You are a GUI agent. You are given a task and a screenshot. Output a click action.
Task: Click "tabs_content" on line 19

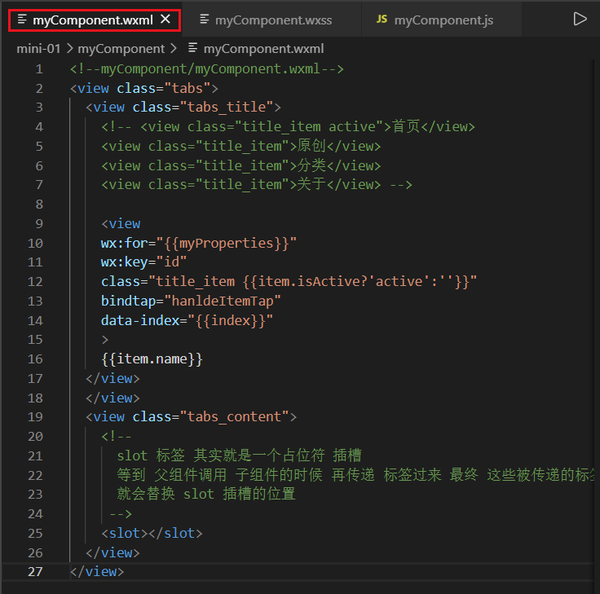(235, 417)
